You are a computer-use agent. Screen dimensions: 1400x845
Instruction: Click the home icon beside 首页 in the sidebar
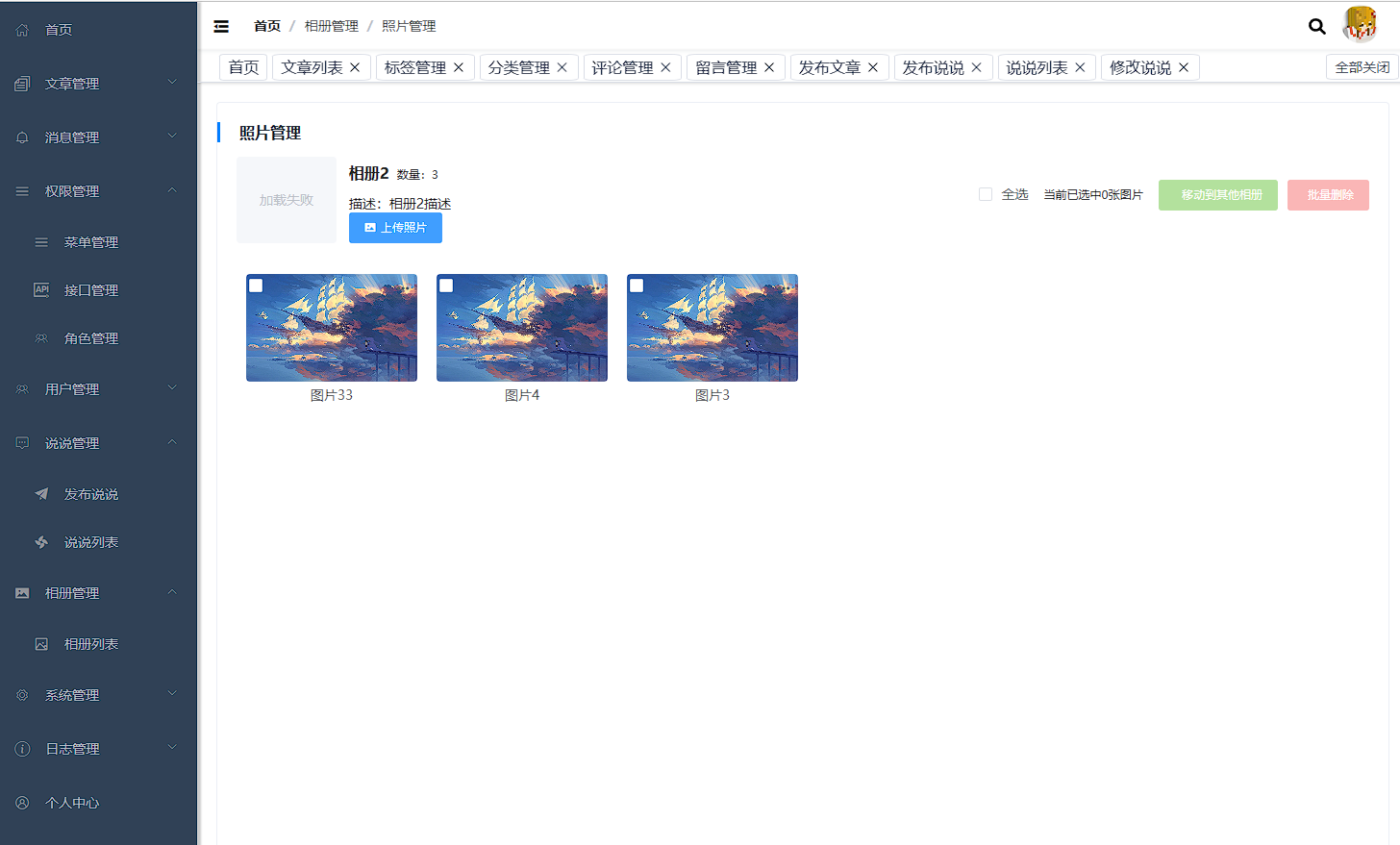(x=22, y=30)
